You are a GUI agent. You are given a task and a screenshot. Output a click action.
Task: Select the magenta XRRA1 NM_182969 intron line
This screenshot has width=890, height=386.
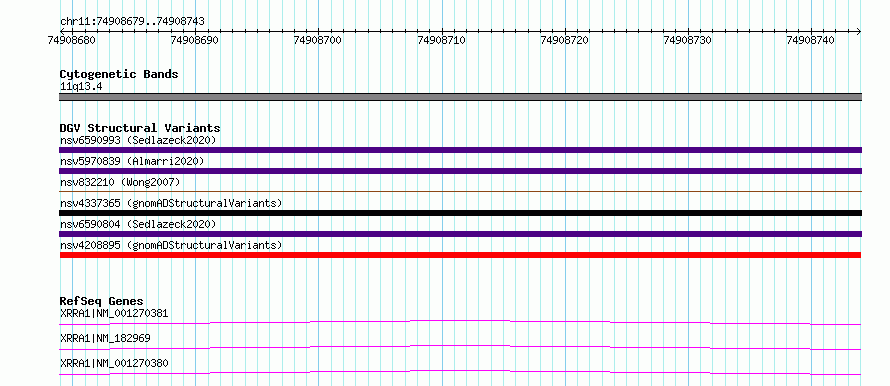pos(460,347)
